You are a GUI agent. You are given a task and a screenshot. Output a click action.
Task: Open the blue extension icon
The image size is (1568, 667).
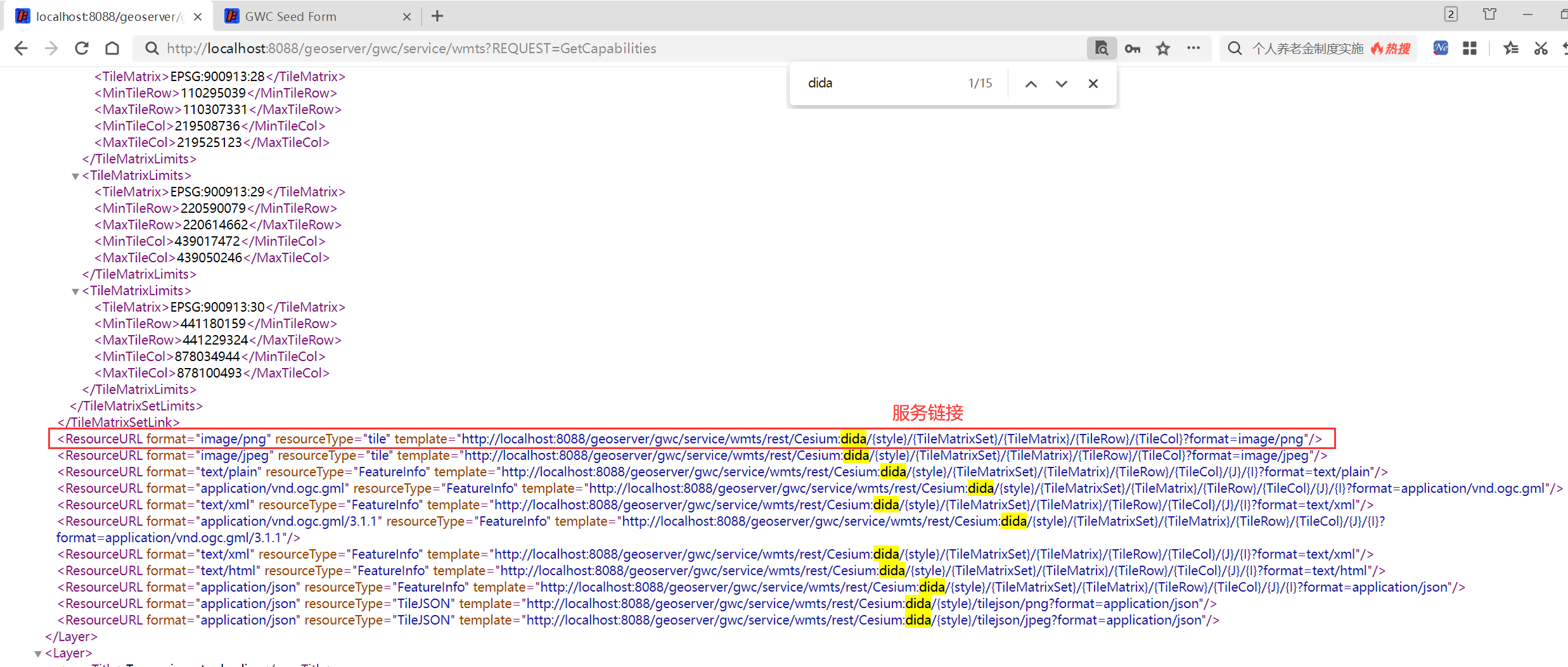click(x=1441, y=48)
